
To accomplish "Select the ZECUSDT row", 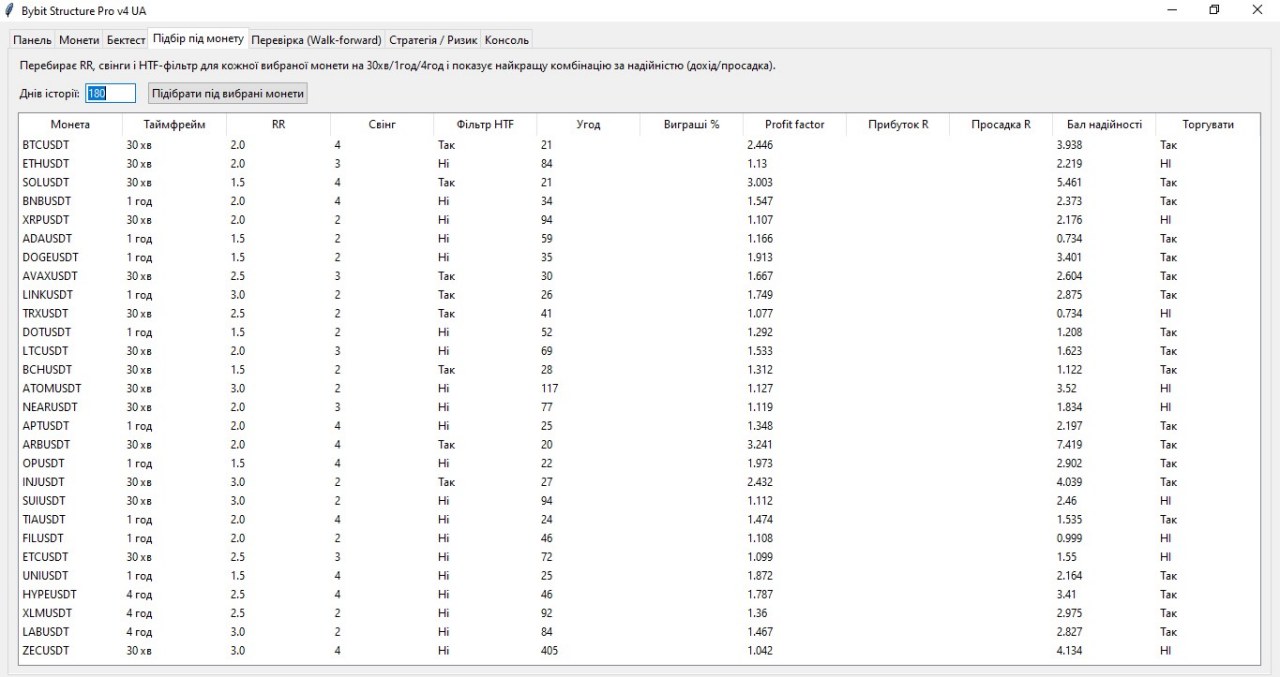I will point(639,651).
